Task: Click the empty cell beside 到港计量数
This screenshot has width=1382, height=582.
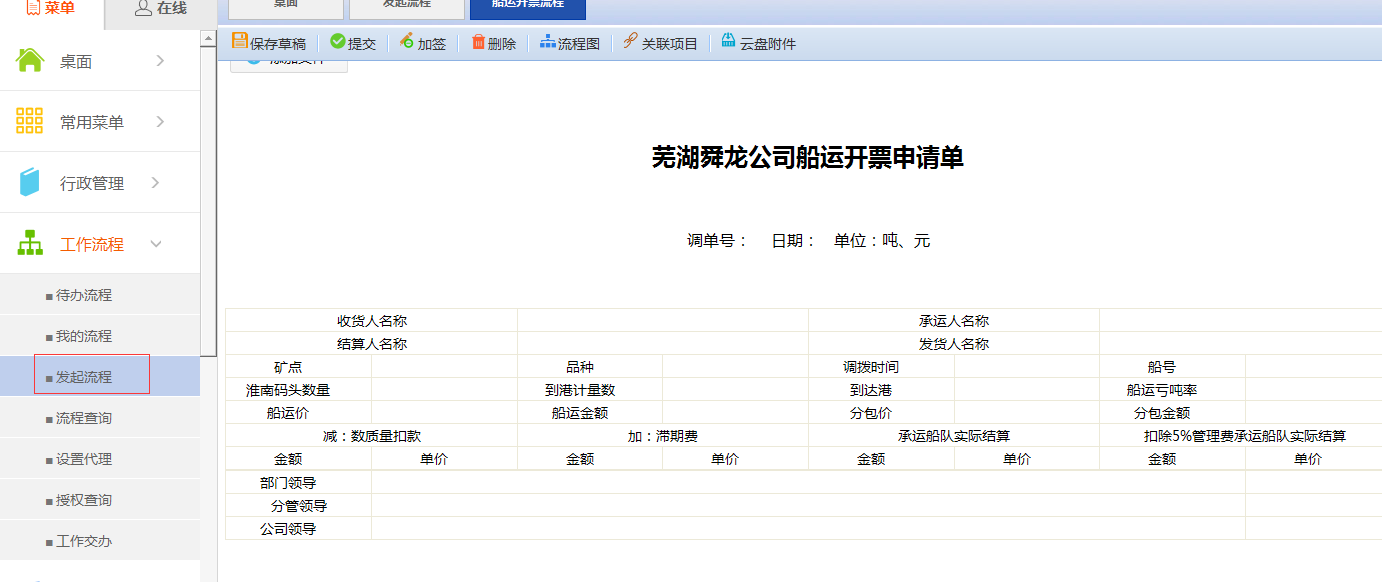Action: click(x=735, y=390)
